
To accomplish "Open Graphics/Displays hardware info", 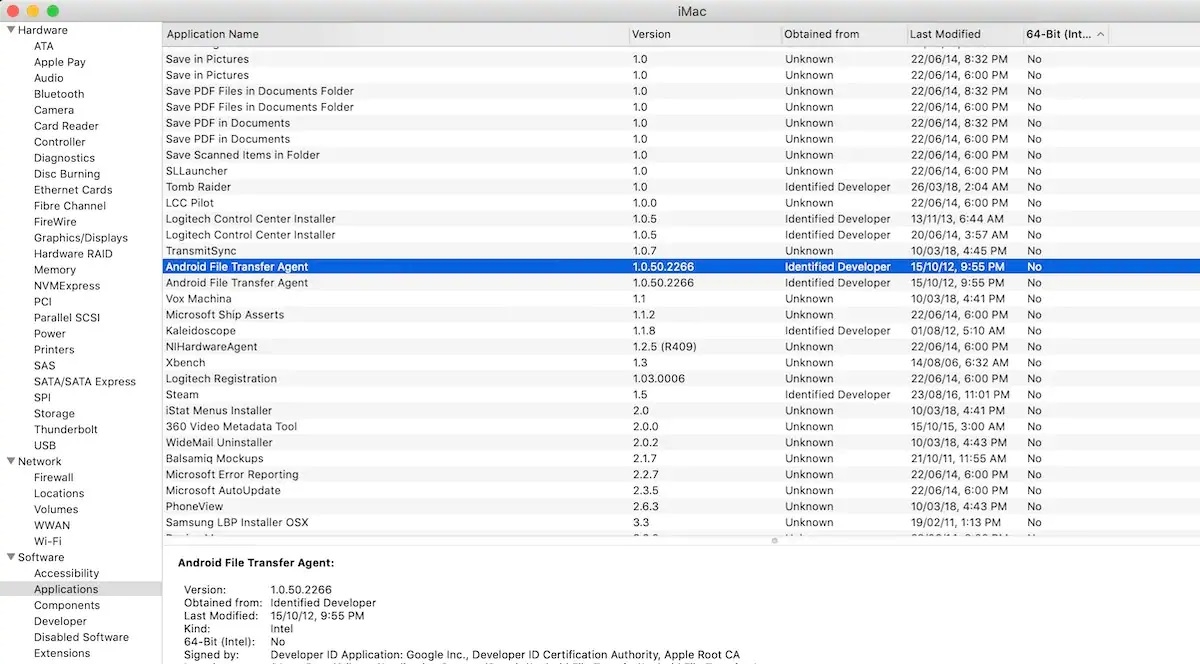I will [81, 238].
